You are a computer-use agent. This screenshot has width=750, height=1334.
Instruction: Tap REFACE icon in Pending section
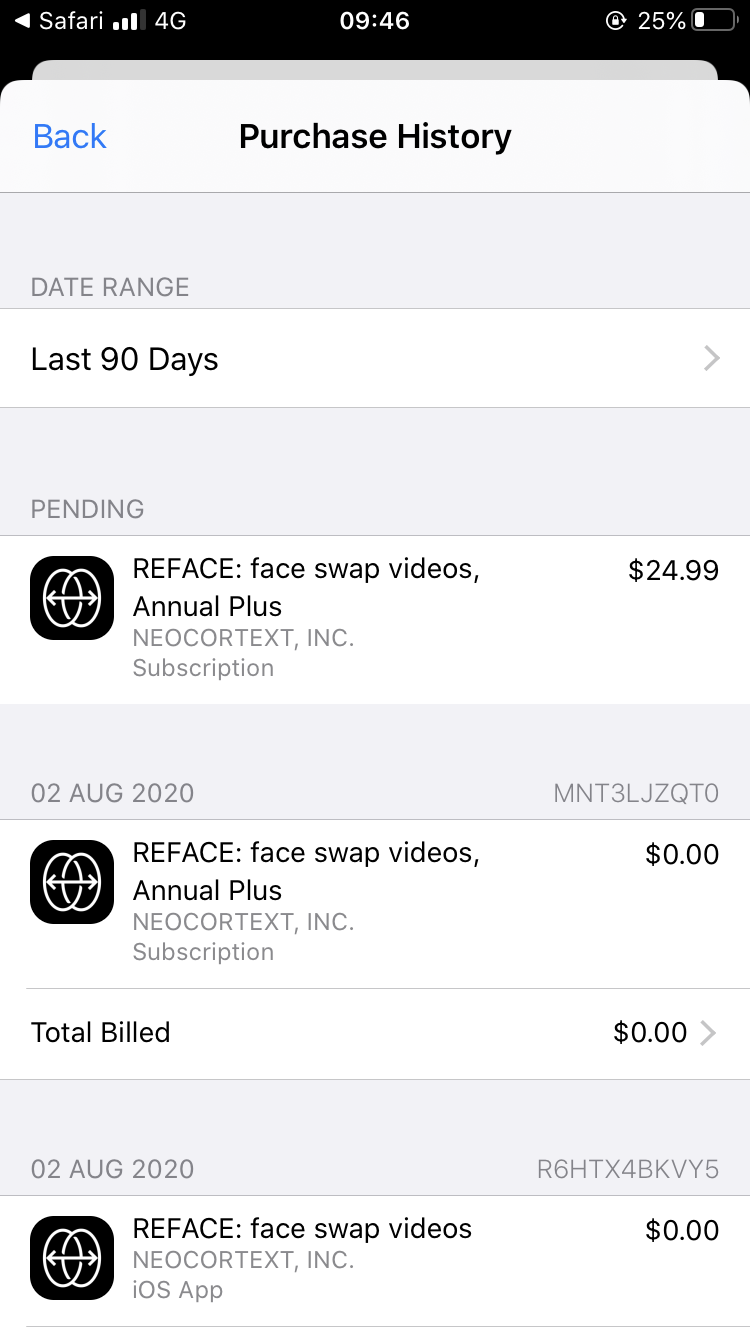click(72, 598)
